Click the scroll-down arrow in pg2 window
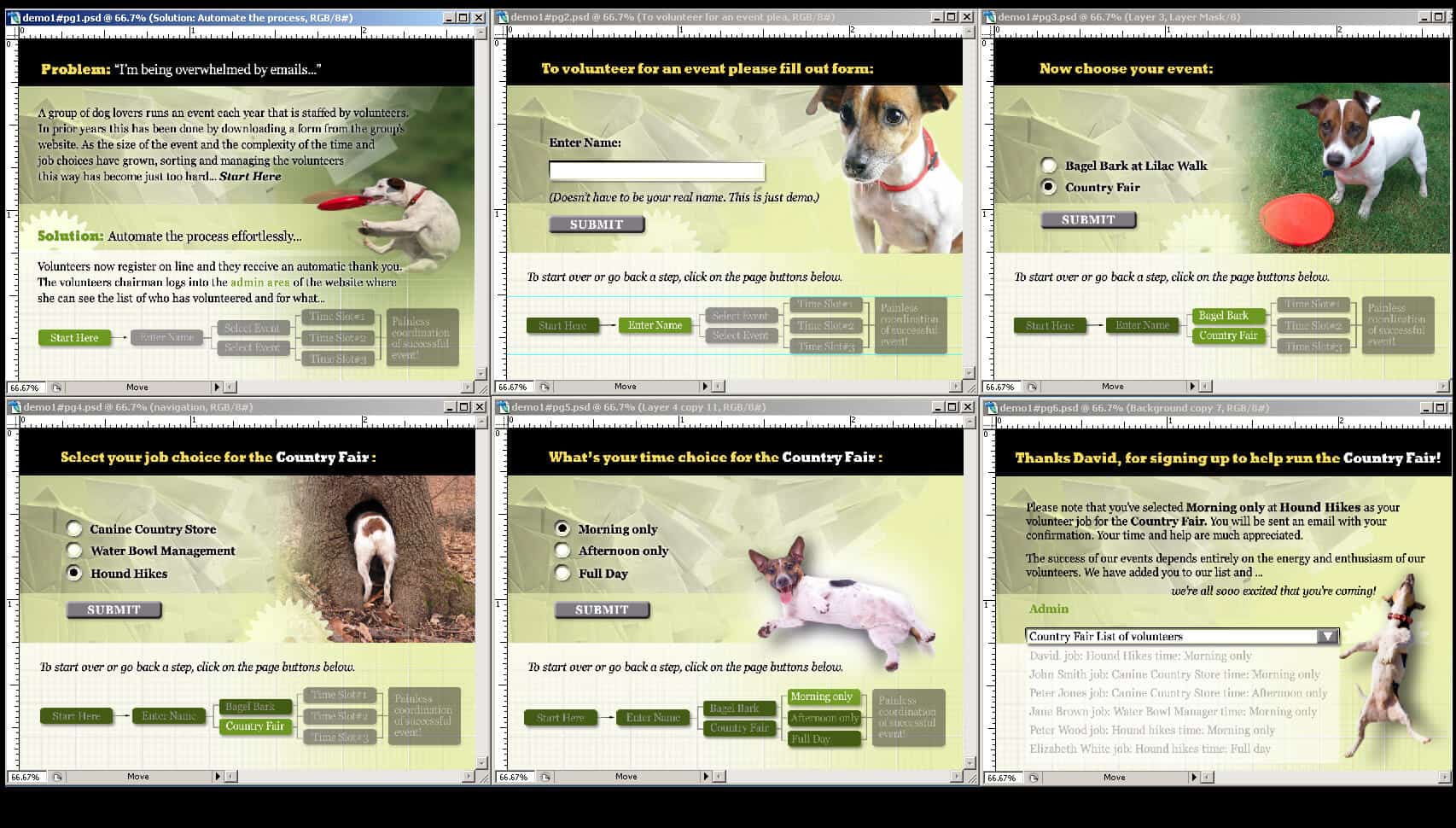 click(x=969, y=374)
